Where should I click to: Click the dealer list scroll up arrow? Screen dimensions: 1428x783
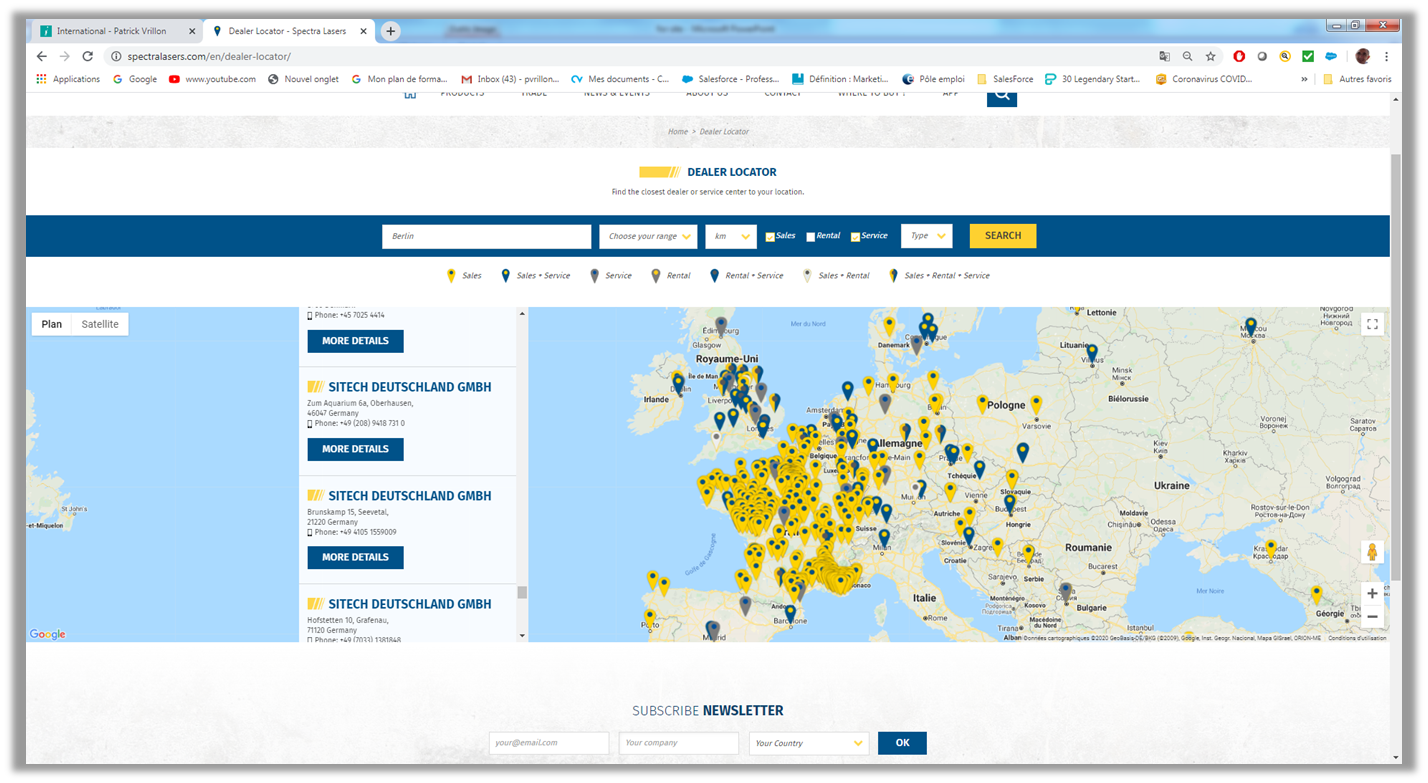522,313
